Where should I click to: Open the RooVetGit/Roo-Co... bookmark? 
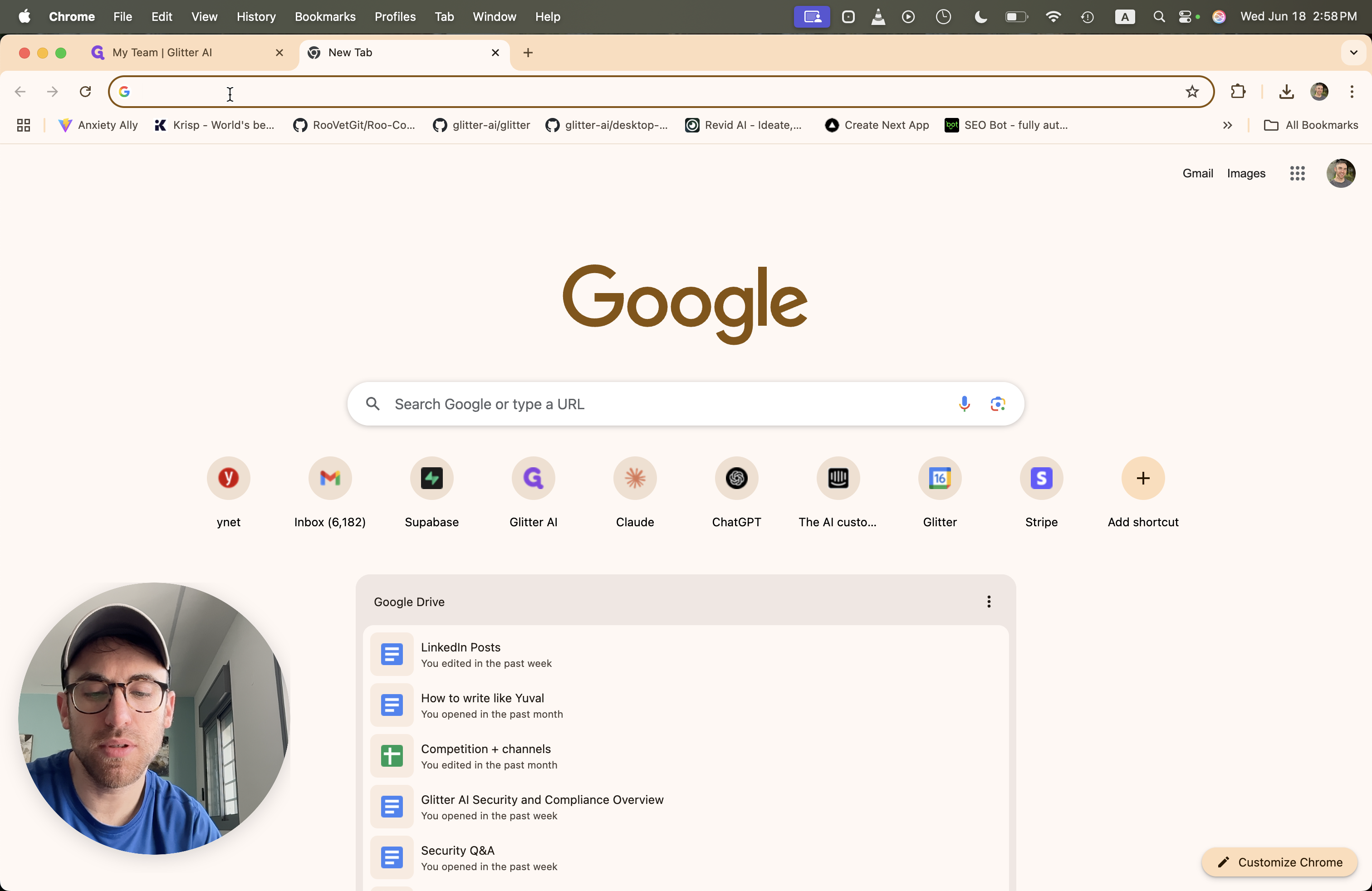point(354,125)
